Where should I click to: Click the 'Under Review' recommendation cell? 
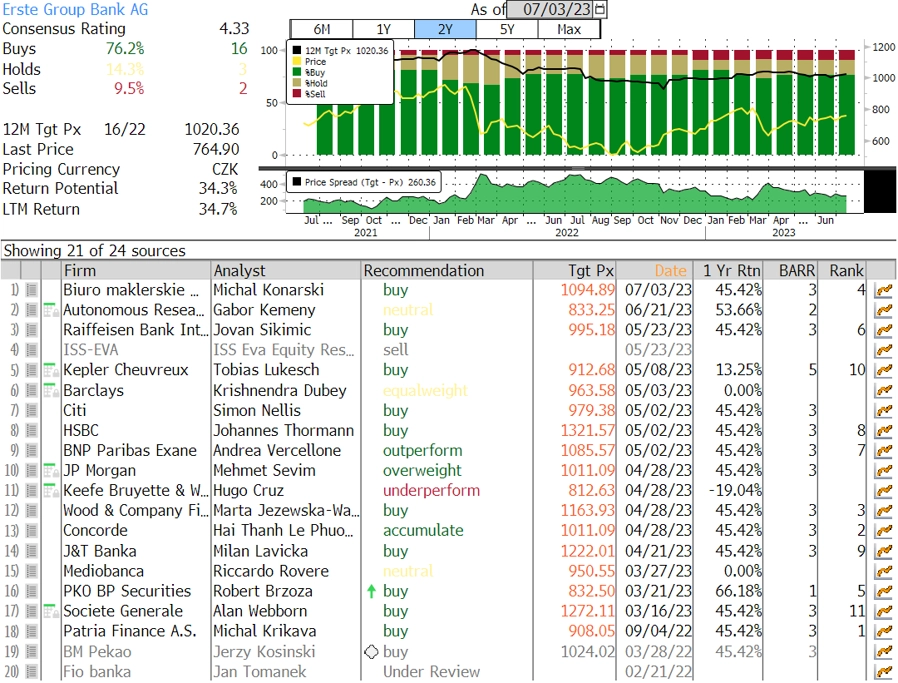click(x=431, y=672)
